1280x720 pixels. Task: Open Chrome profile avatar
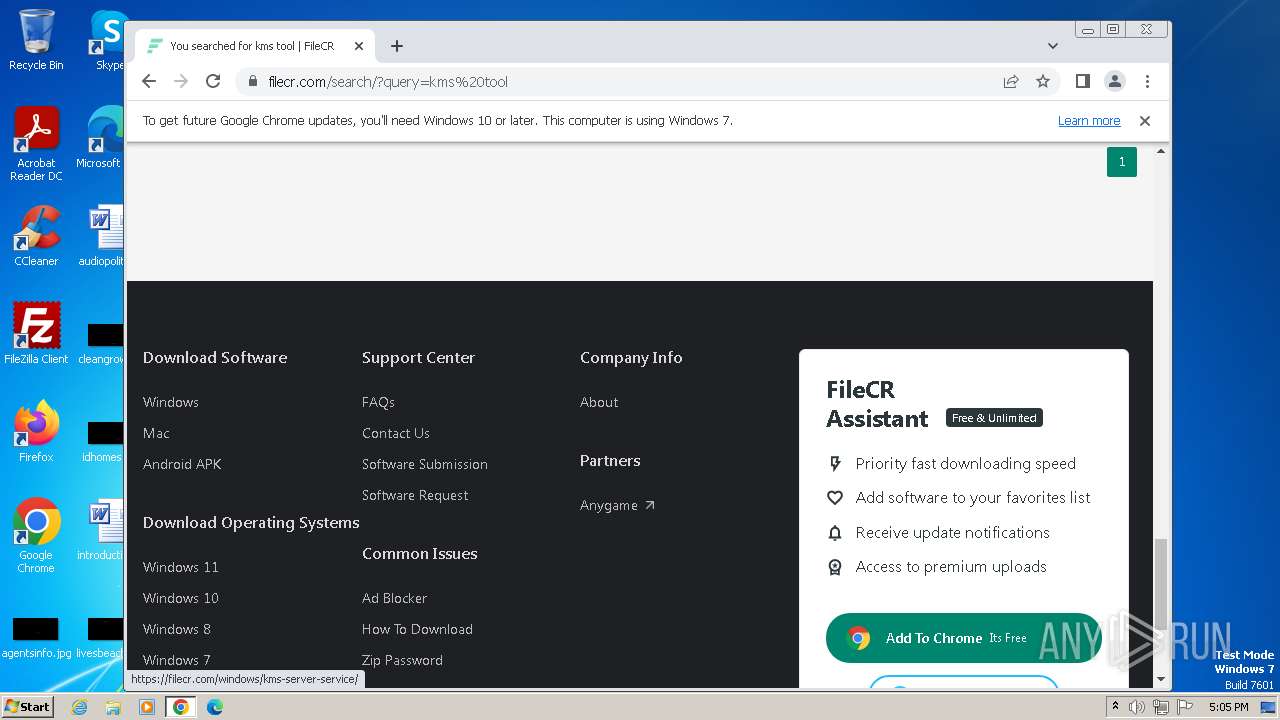click(x=1114, y=81)
